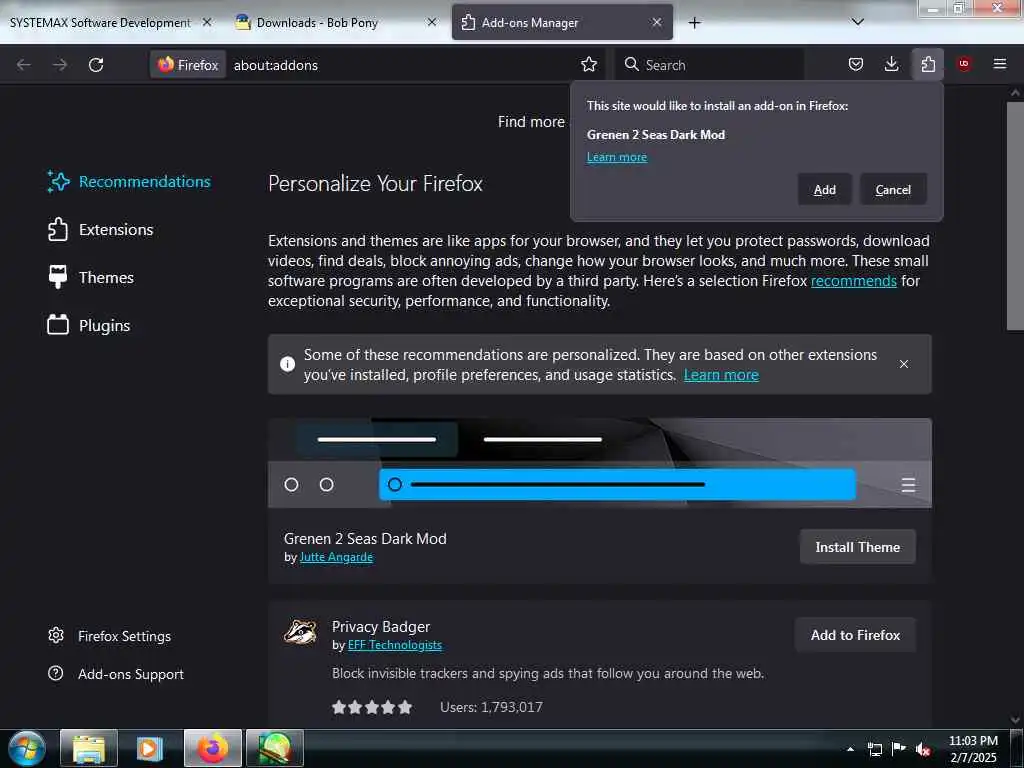
Task: Click the muted volume tray icon
Action: click(923, 749)
